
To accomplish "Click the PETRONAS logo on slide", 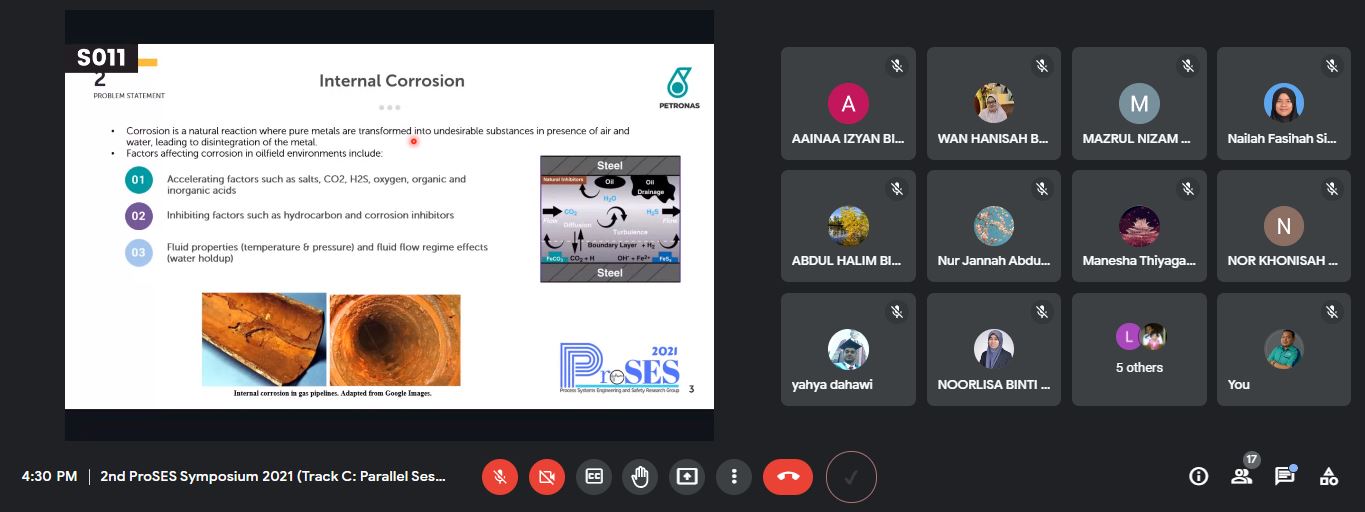I will pyautogui.click(x=679, y=87).
